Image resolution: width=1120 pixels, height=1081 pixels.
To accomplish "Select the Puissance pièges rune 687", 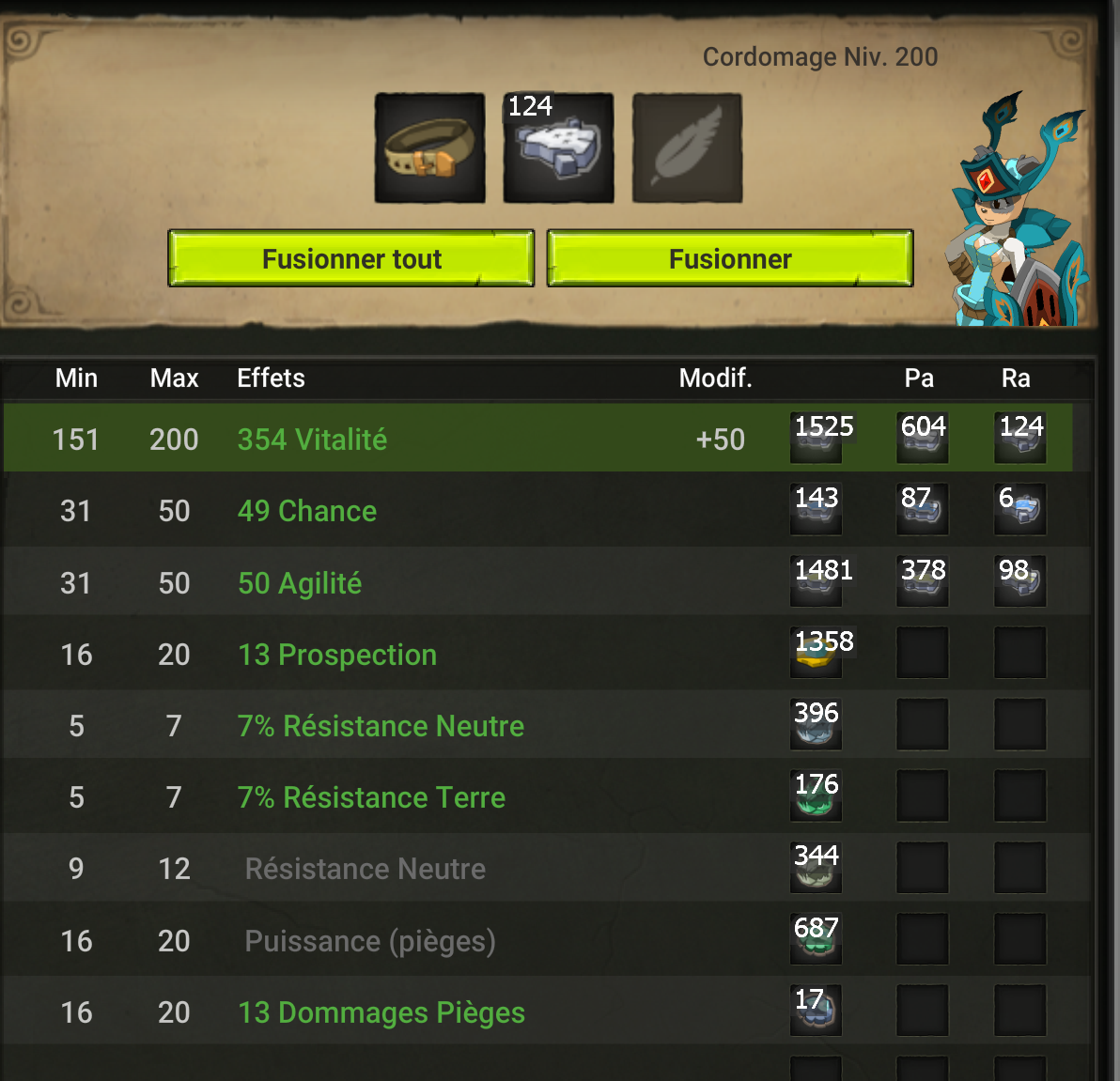I will (816, 939).
